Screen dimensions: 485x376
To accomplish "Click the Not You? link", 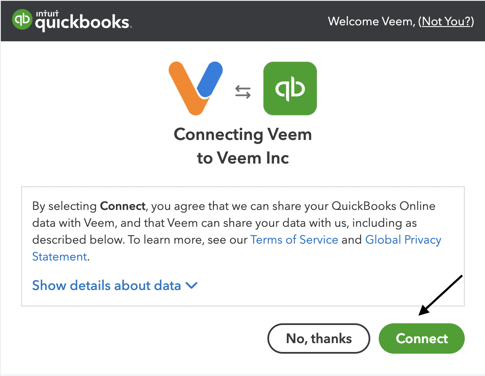I will tap(446, 21).
